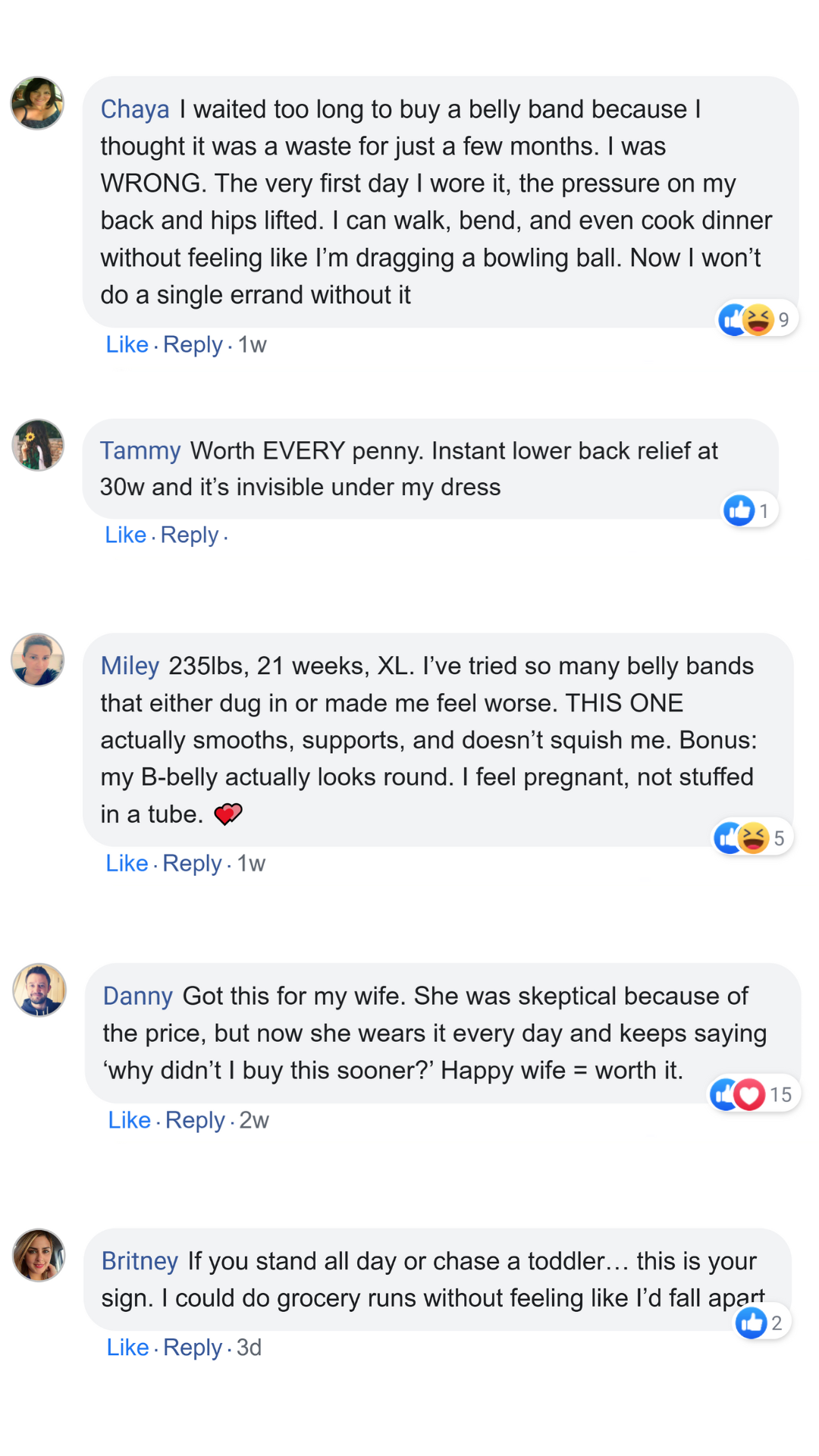Open Danny's profile avatar
Viewport: 819px width, 1456px height.
point(39,990)
